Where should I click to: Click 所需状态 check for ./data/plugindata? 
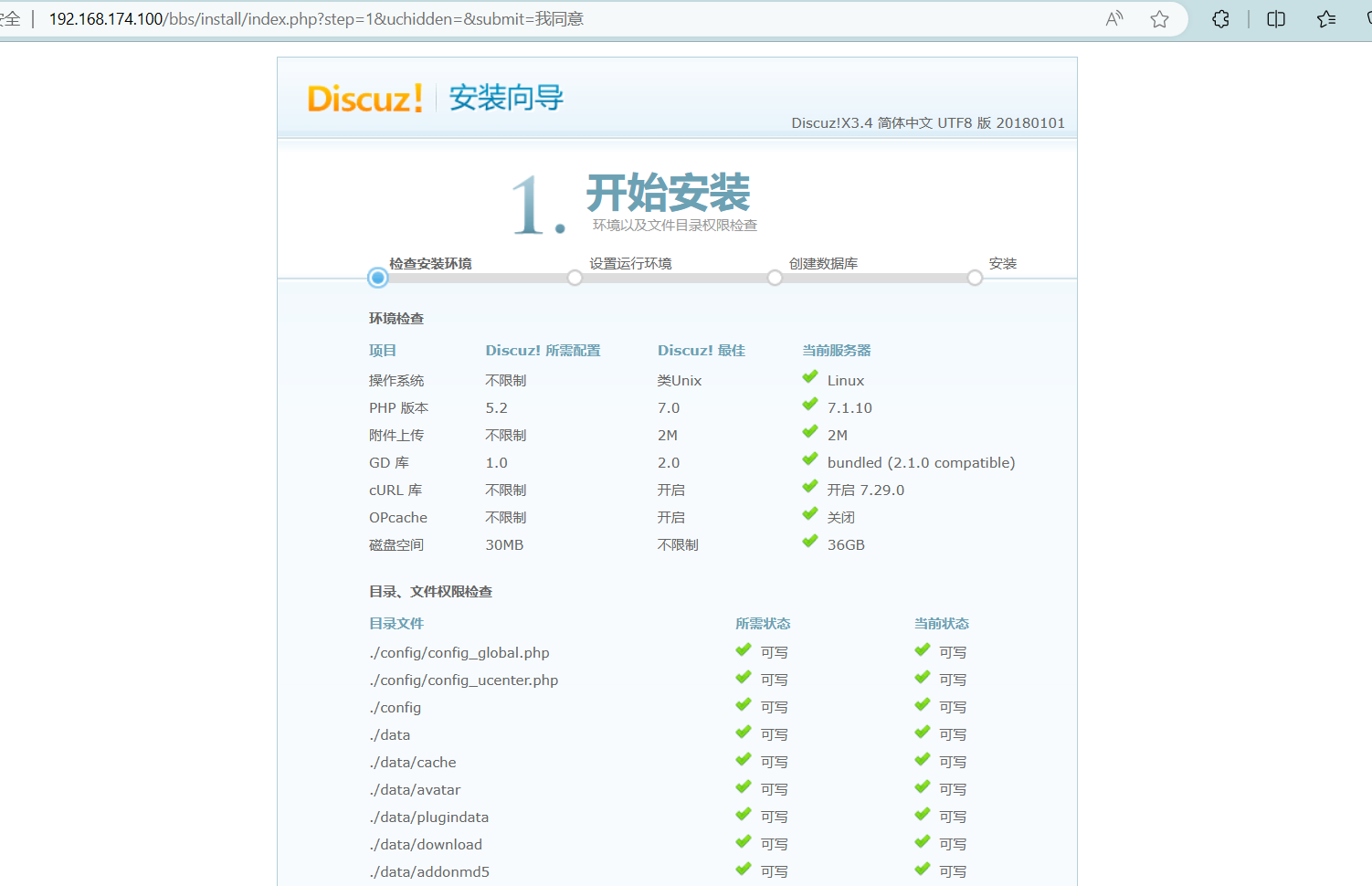click(x=744, y=815)
